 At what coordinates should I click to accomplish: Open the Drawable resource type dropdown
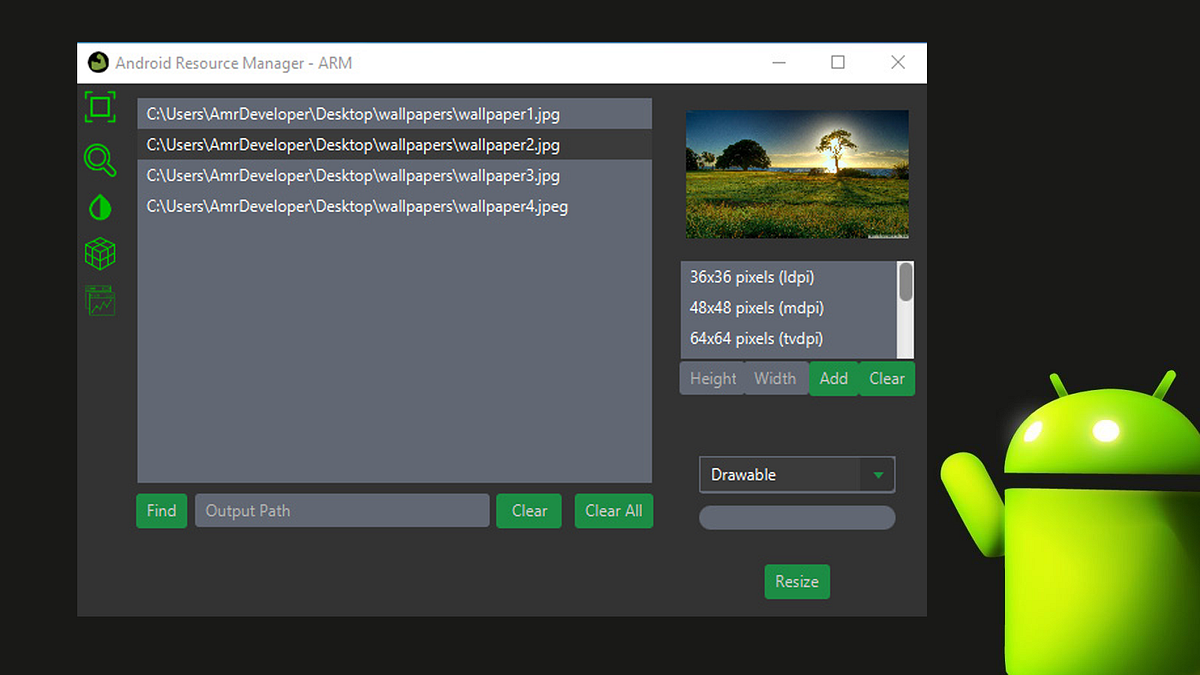(790, 474)
